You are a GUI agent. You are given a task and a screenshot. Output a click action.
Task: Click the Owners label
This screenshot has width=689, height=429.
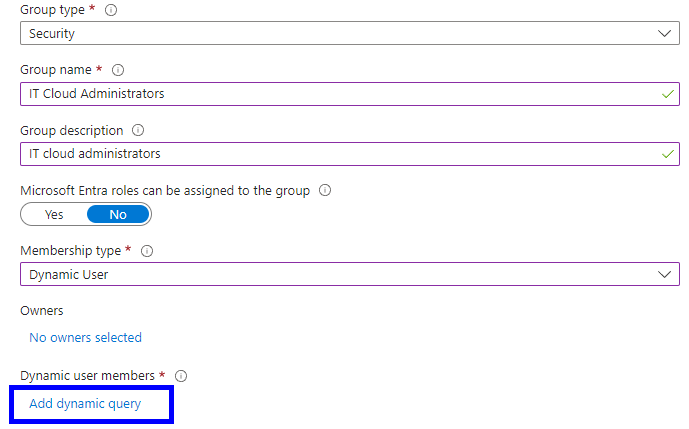click(41, 311)
